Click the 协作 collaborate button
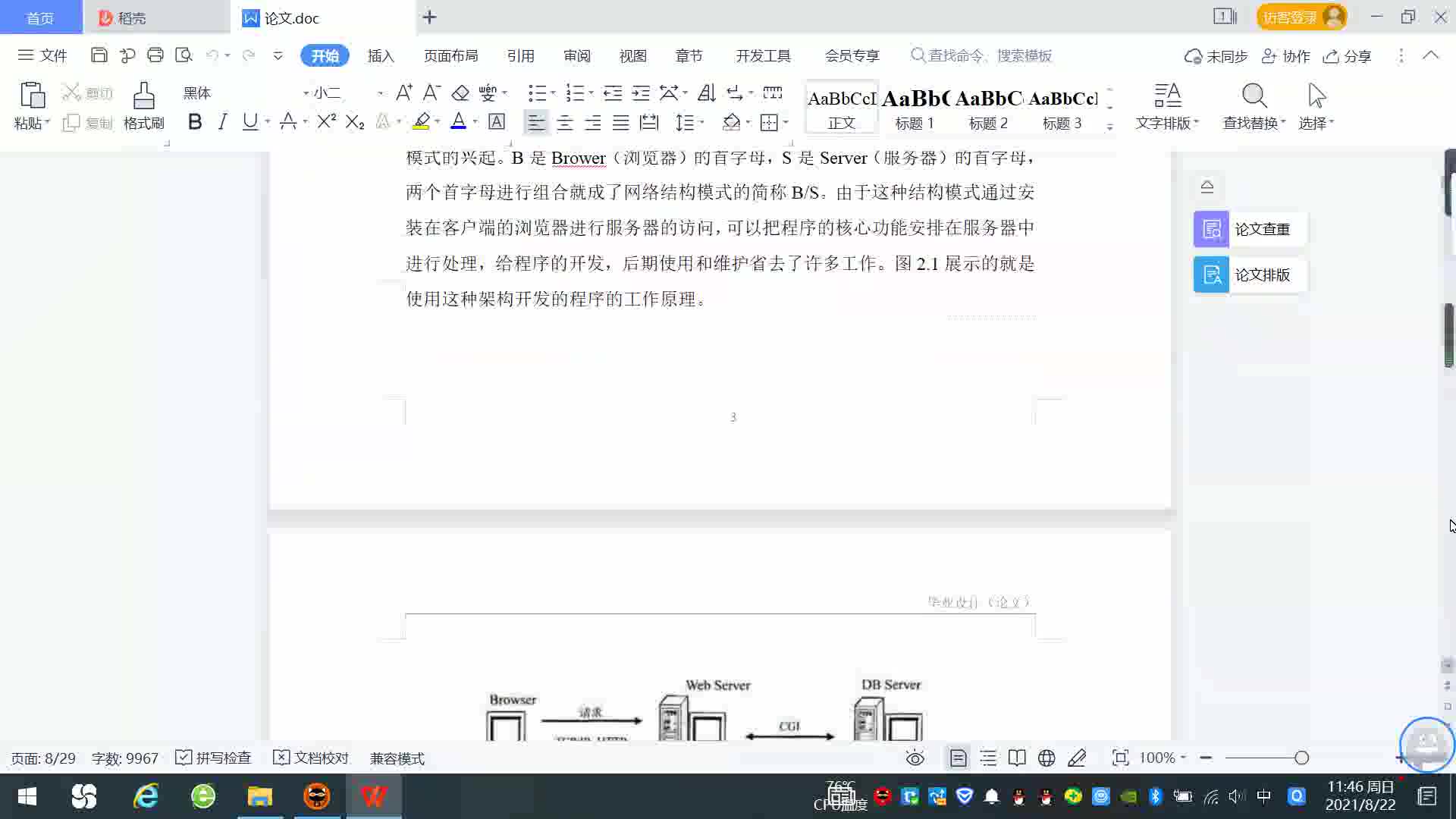Viewport: 1456px width, 819px height. (x=1286, y=55)
